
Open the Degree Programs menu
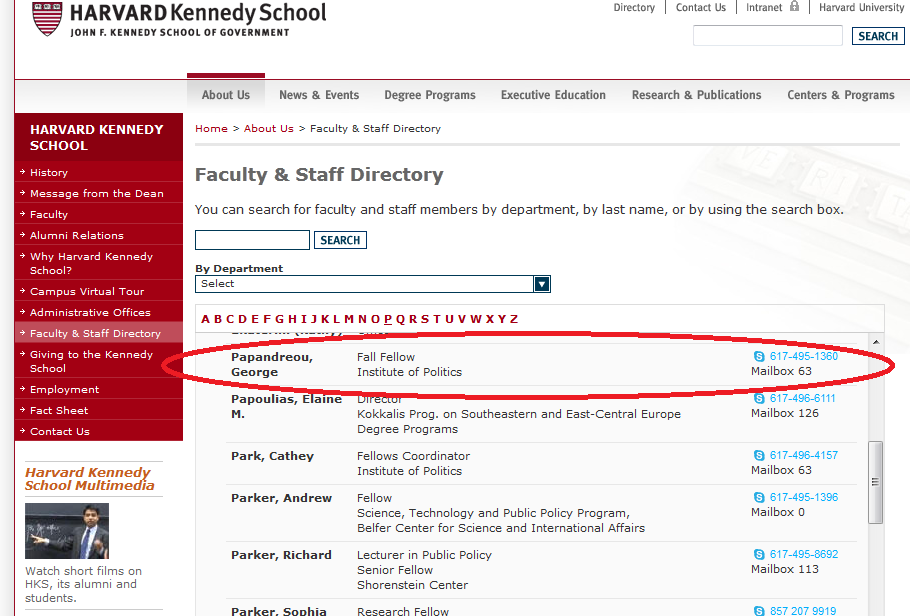tap(430, 95)
